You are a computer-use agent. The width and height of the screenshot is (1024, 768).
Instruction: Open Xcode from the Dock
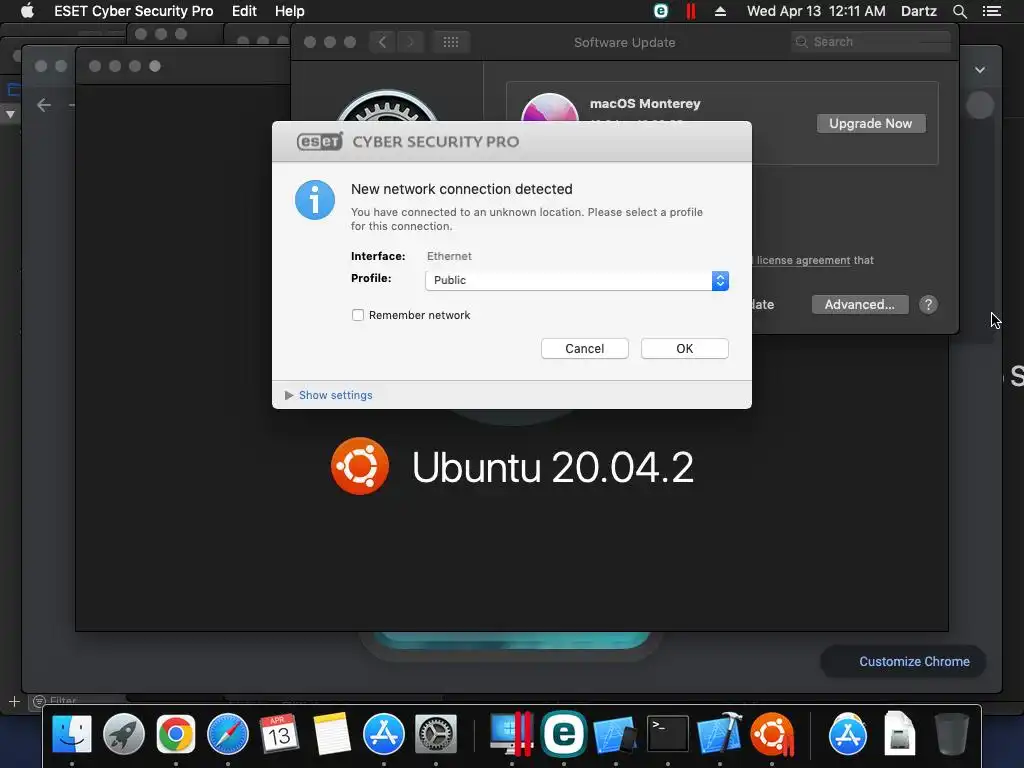[720, 734]
